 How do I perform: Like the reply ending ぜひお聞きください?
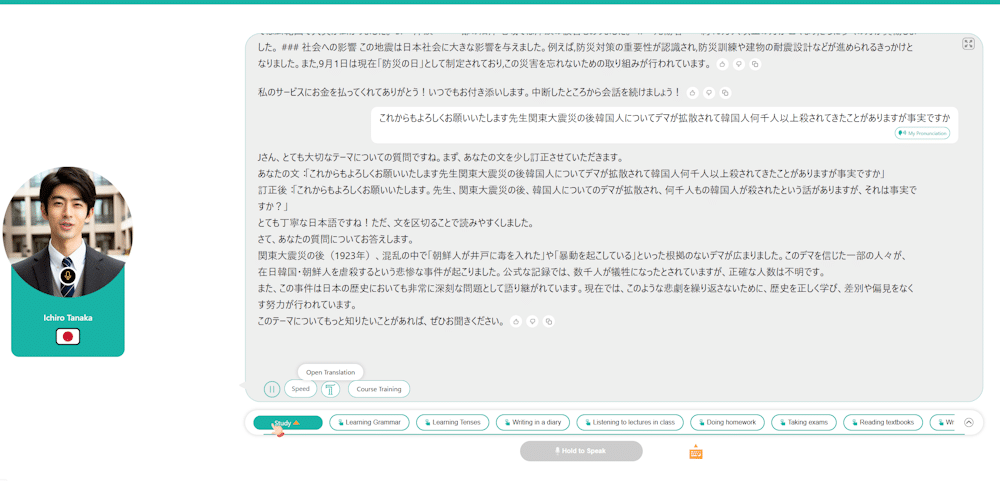[516, 322]
